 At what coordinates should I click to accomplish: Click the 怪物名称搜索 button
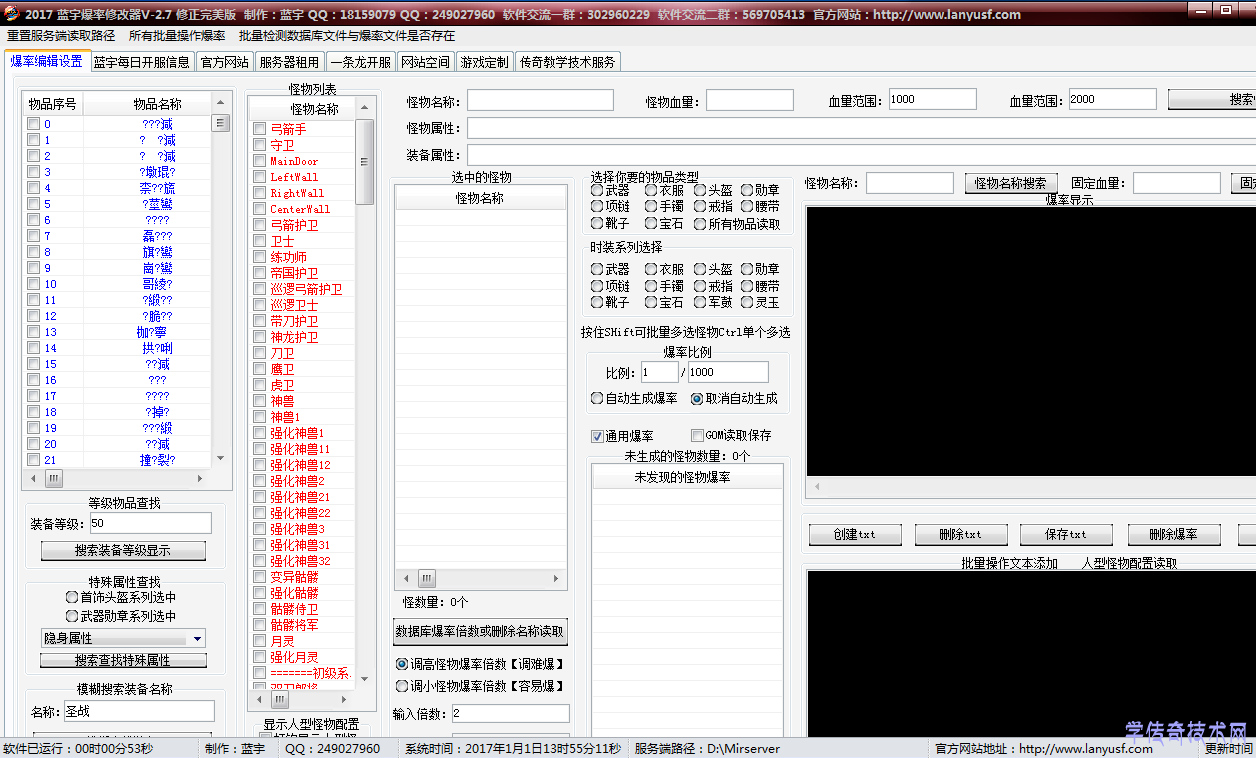pos(1010,182)
